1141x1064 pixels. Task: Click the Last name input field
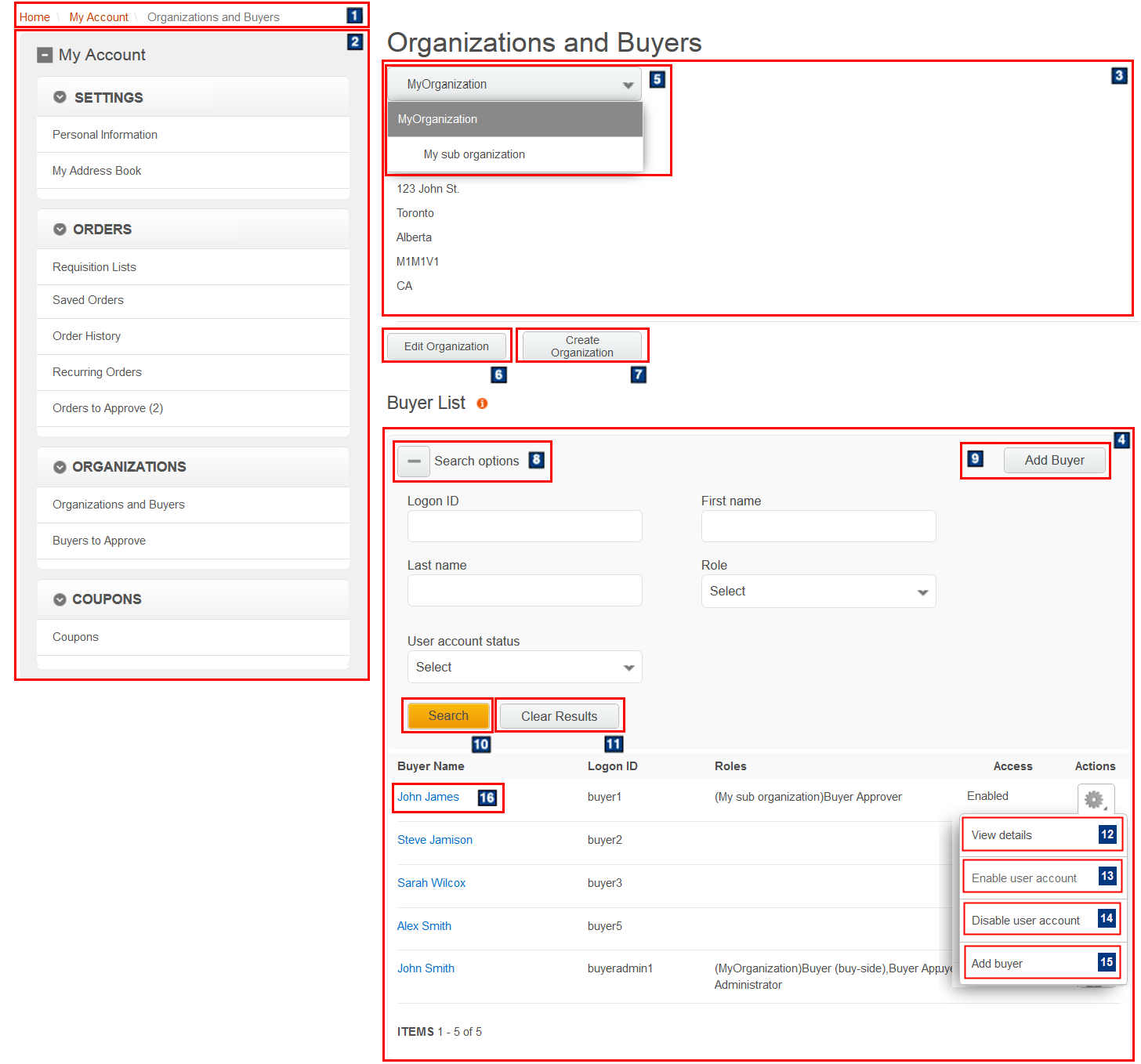pos(523,590)
